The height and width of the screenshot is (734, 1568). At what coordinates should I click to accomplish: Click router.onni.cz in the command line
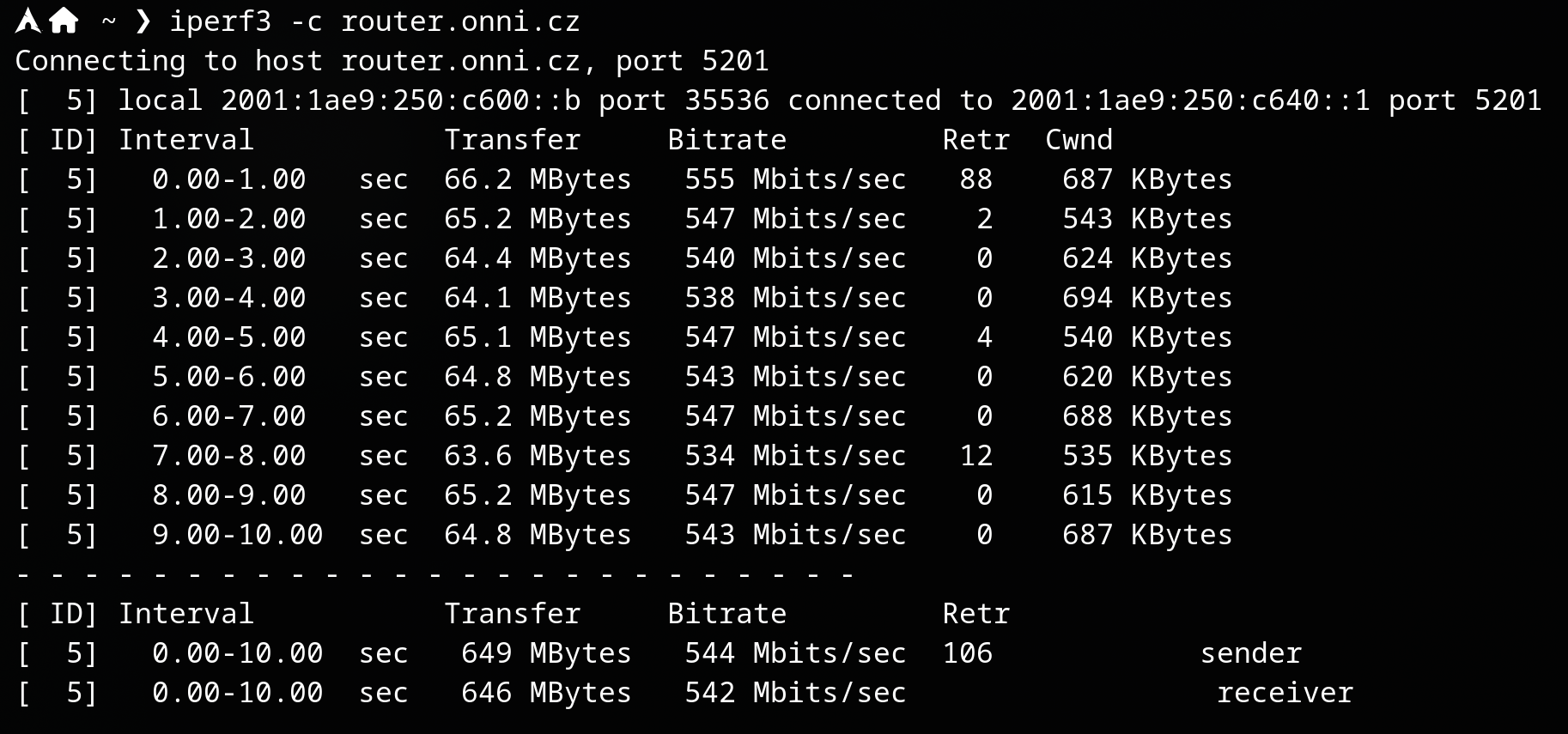460,21
